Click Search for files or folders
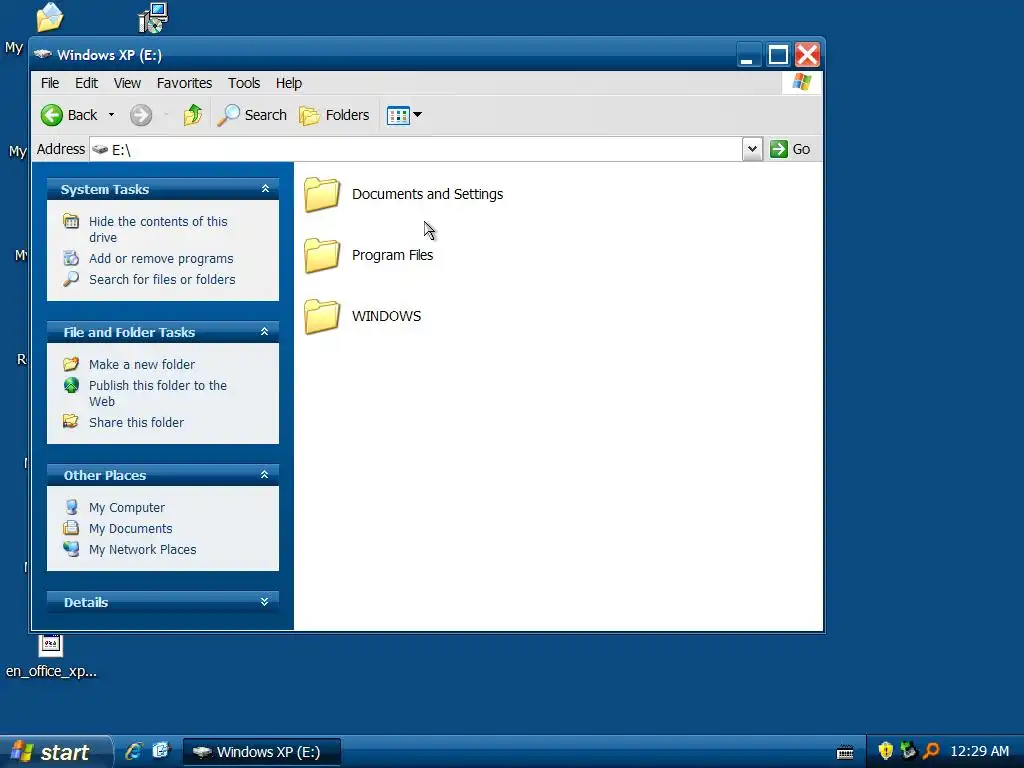Image resolution: width=1024 pixels, height=768 pixels. (x=162, y=280)
